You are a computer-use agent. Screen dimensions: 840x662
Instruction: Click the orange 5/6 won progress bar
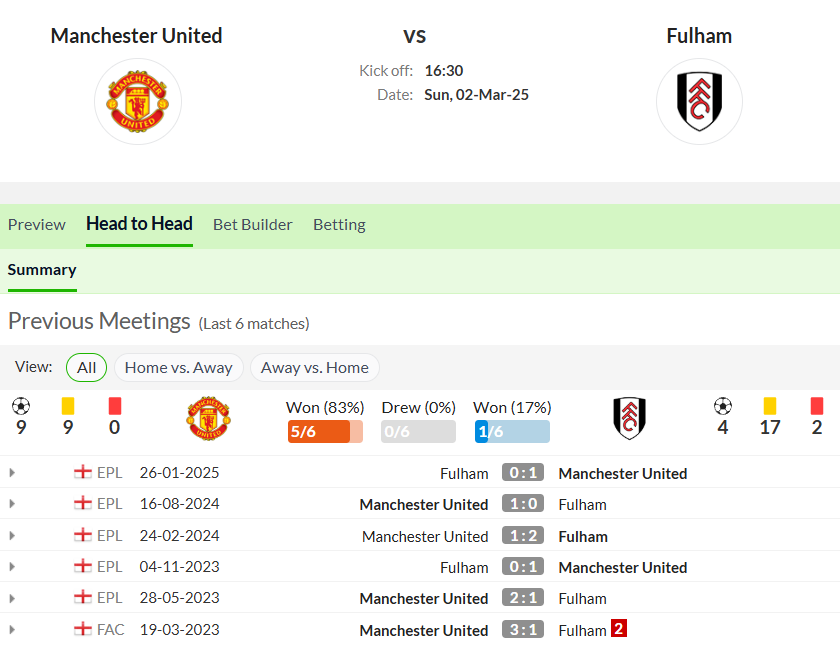[x=325, y=432]
